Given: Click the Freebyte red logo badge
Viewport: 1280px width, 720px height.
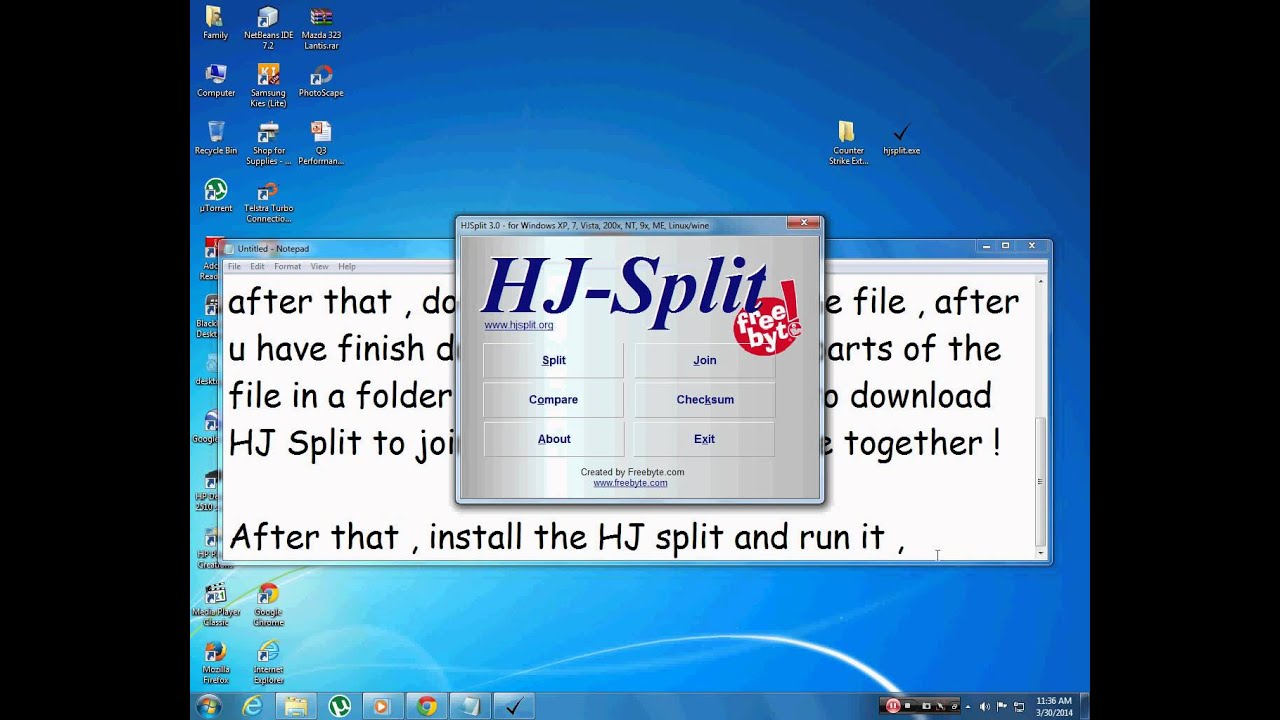Looking at the screenshot, I should 767,319.
